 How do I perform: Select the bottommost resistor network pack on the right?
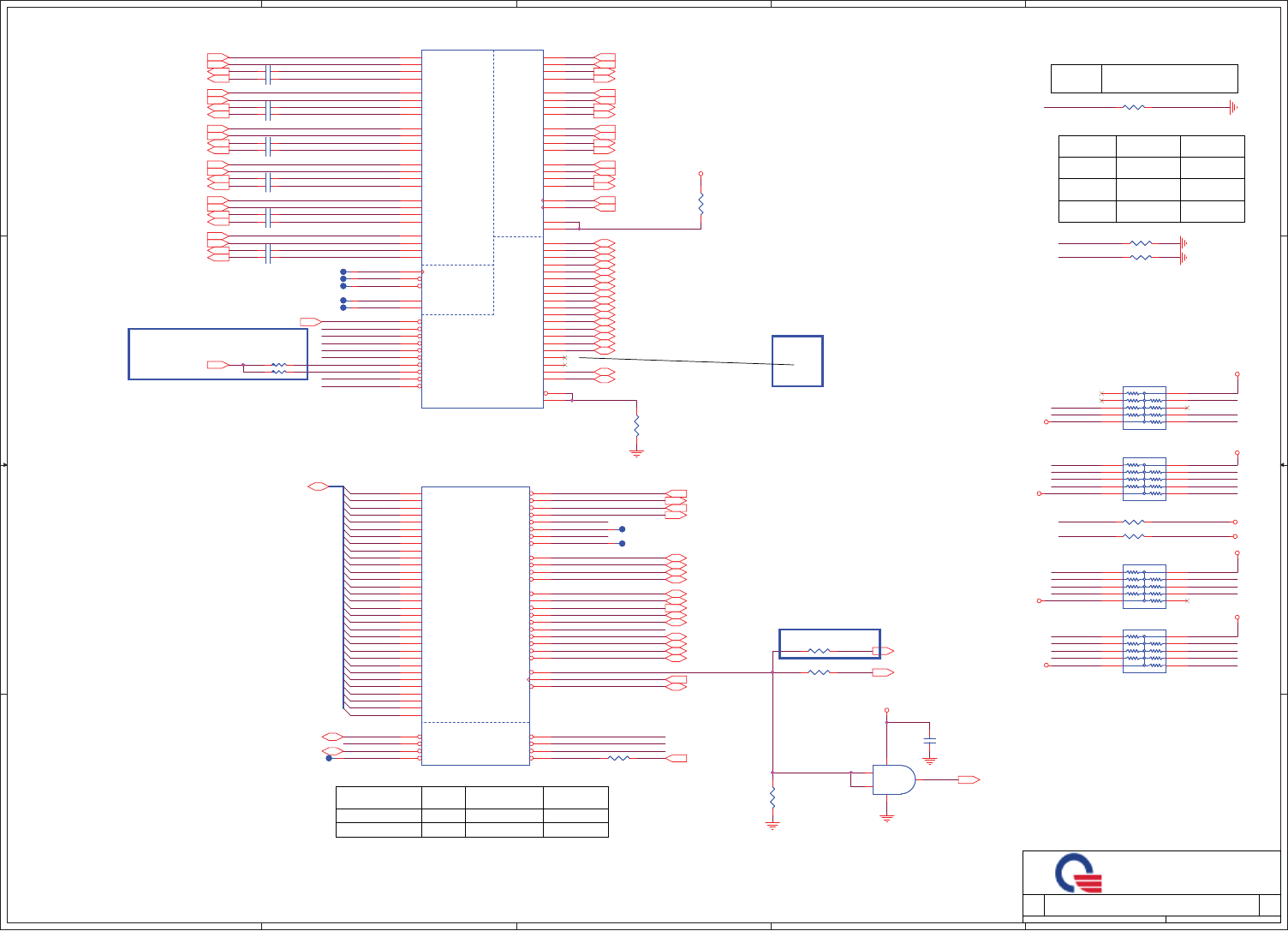(x=1144, y=651)
